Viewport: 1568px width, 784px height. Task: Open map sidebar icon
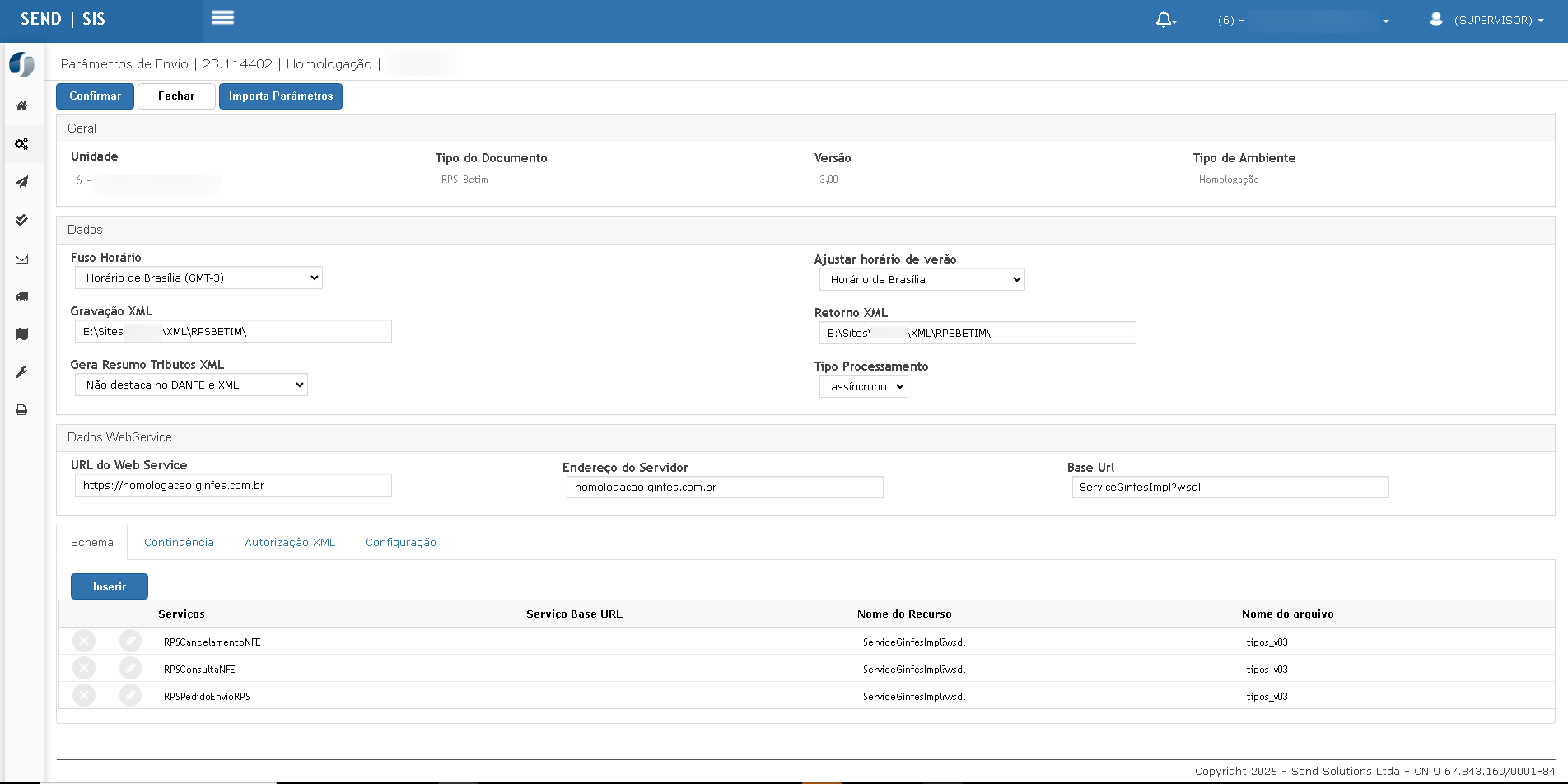[x=22, y=334]
